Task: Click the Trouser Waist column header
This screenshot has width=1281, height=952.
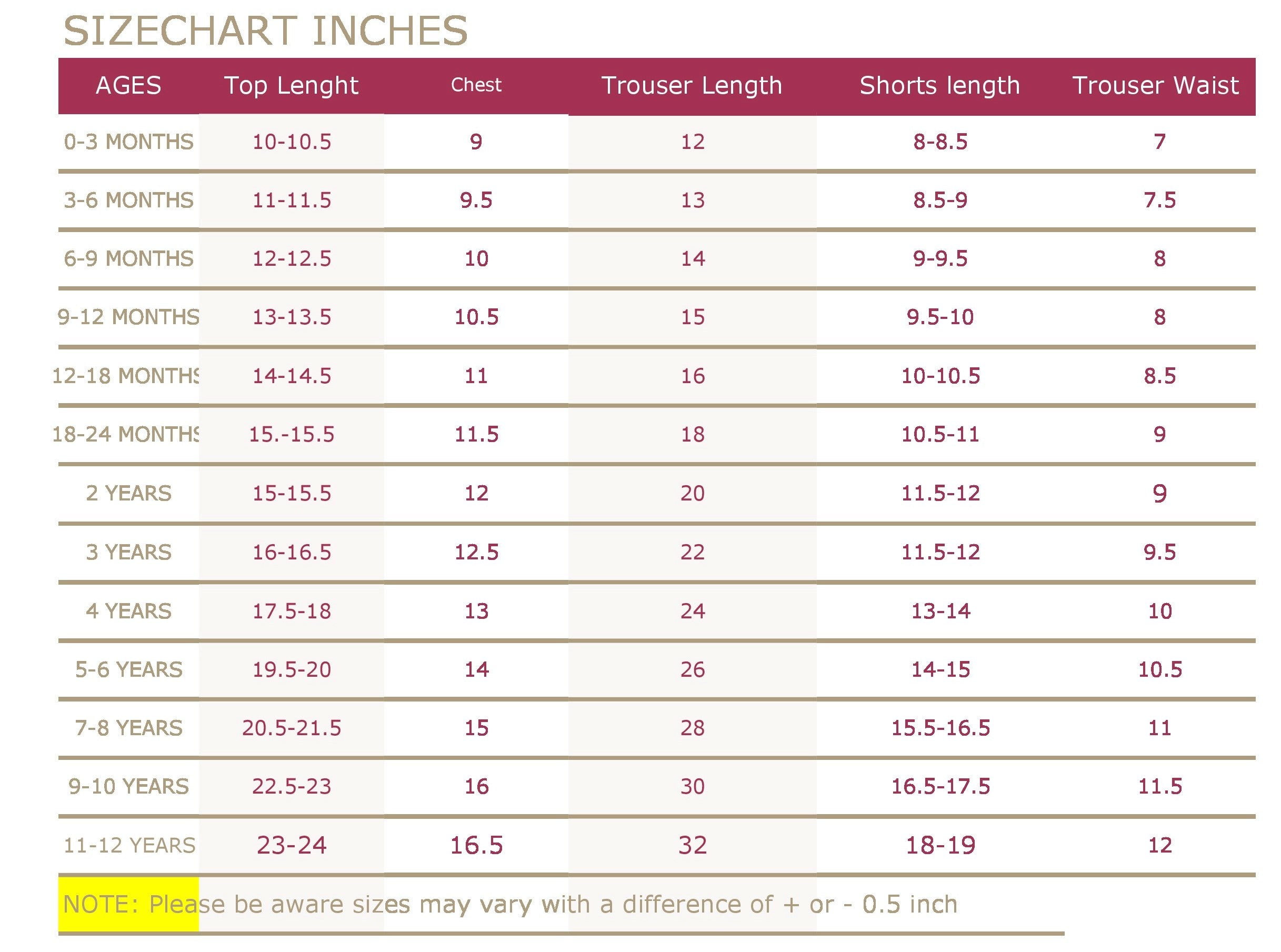Action: (1155, 85)
